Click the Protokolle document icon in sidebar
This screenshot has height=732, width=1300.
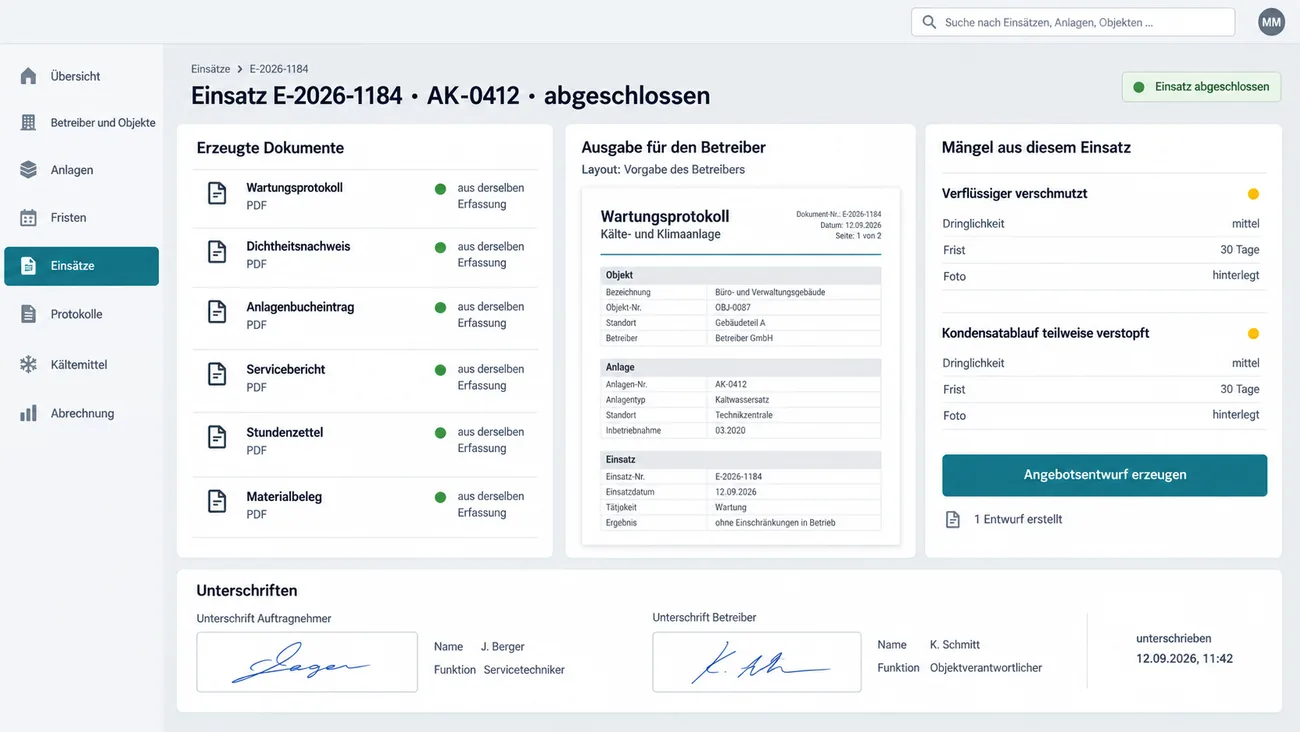(x=28, y=314)
